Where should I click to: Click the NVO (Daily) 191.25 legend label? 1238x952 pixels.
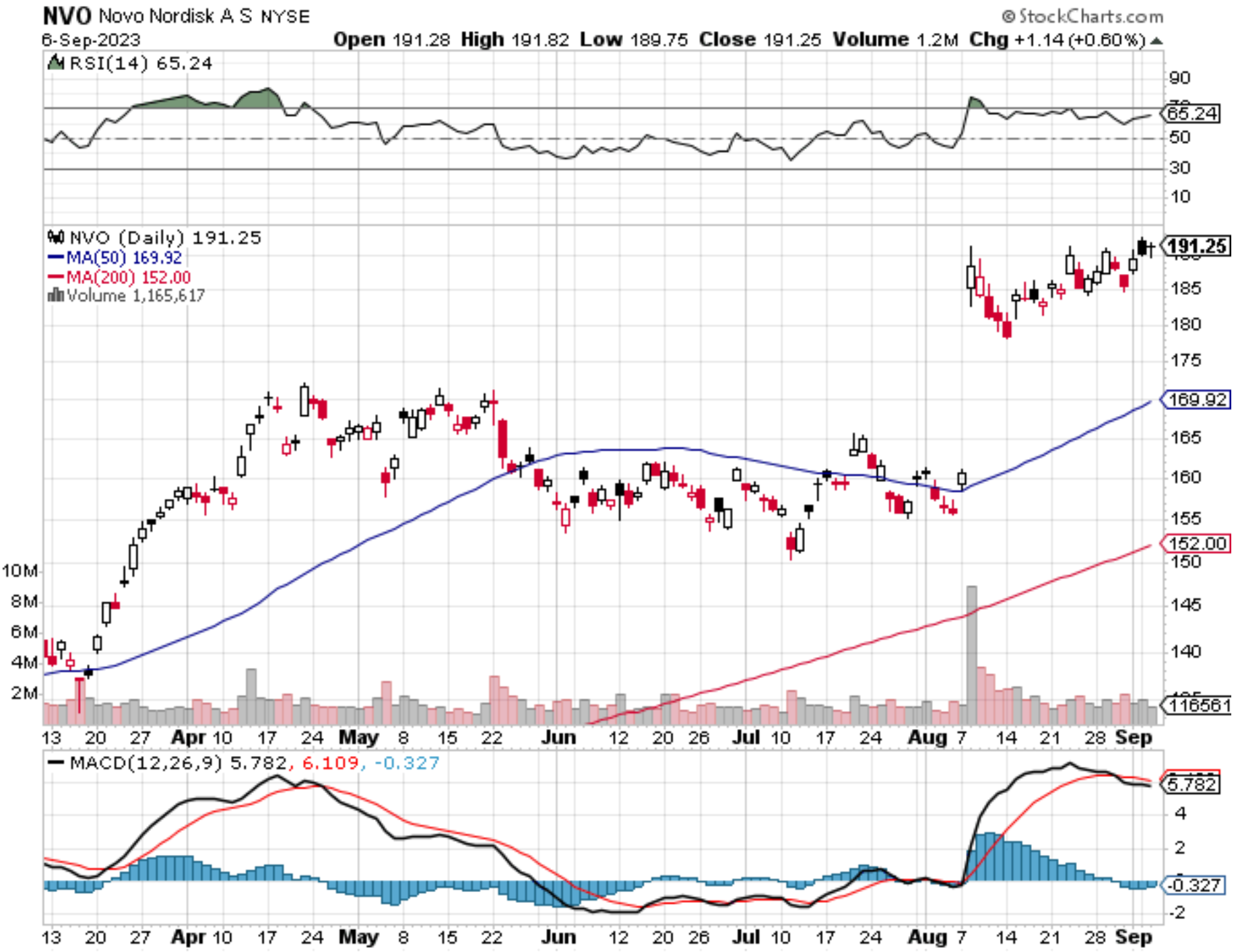[165, 237]
